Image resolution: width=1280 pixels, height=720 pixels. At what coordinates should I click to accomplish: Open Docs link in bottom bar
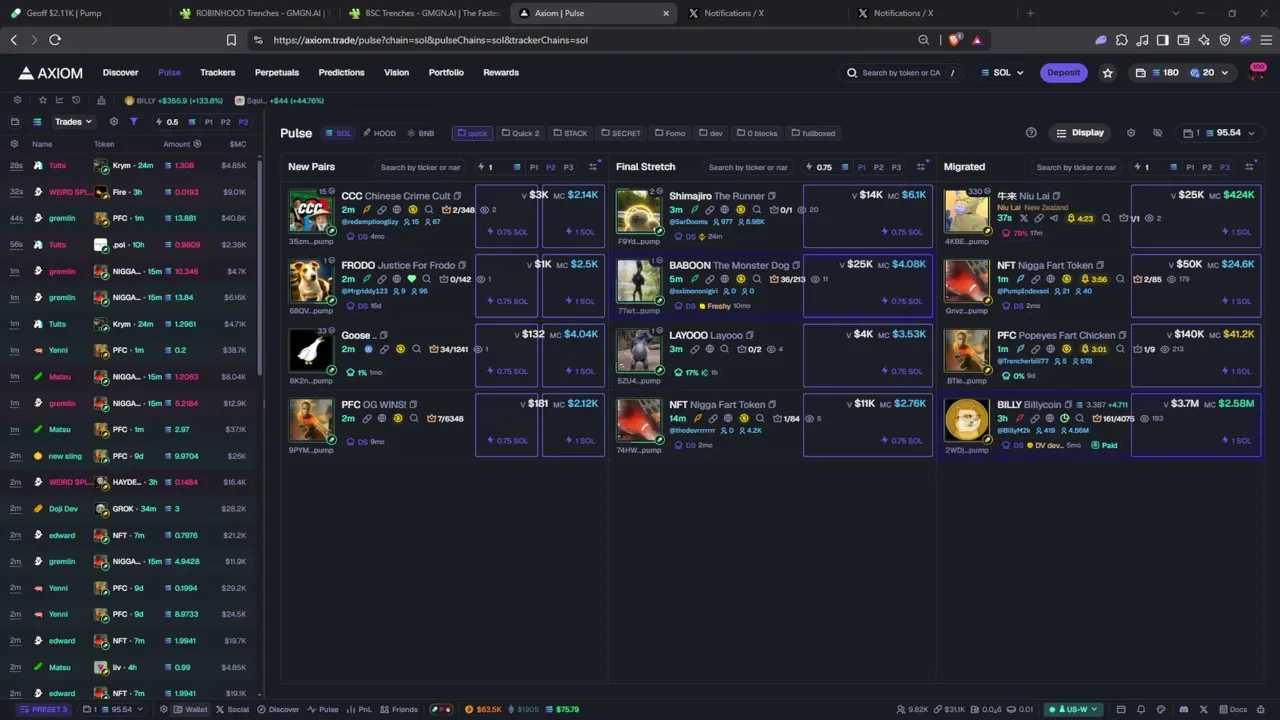(x=1231, y=709)
